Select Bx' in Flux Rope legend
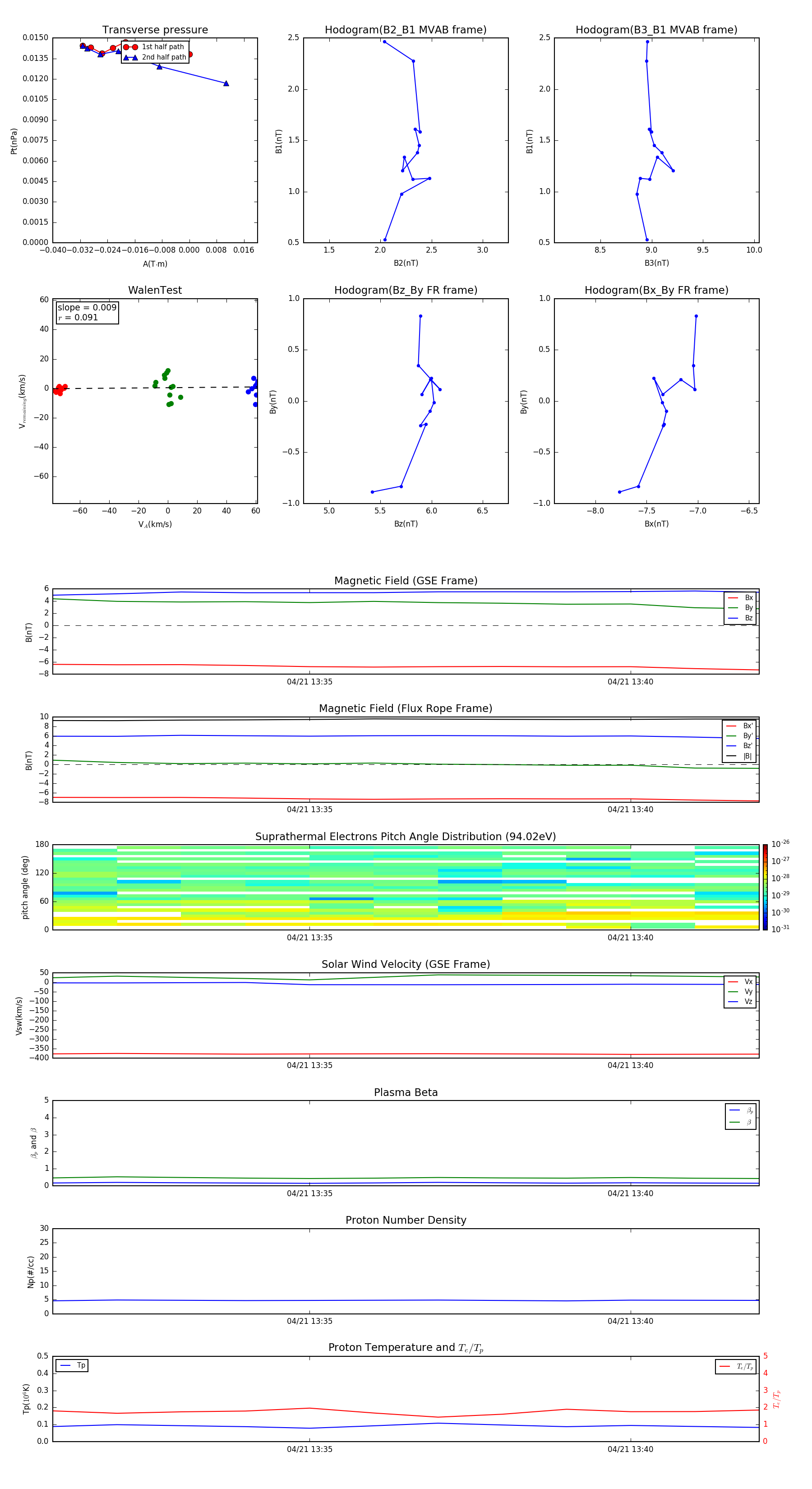This screenshot has width=812, height=1489. (x=740, y=726)
